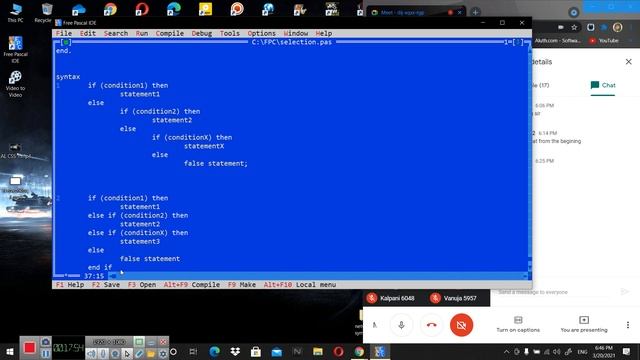640x360 pixels.
Task: Open Task View on the taskbar
Action: point(193,351)
